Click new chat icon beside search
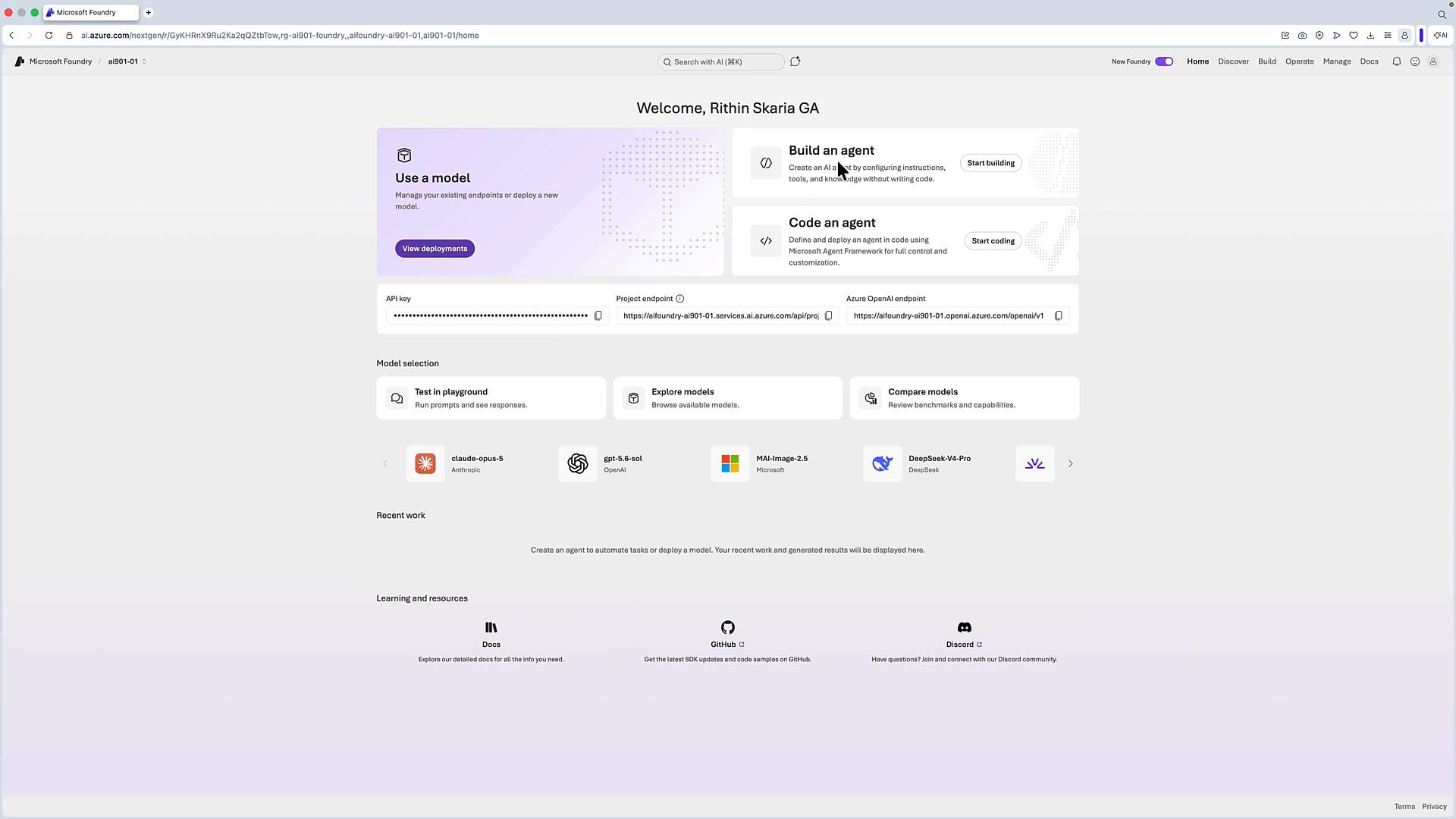Image resolution: width=1456 pixels, height=819 pixels. coord(795,61)
